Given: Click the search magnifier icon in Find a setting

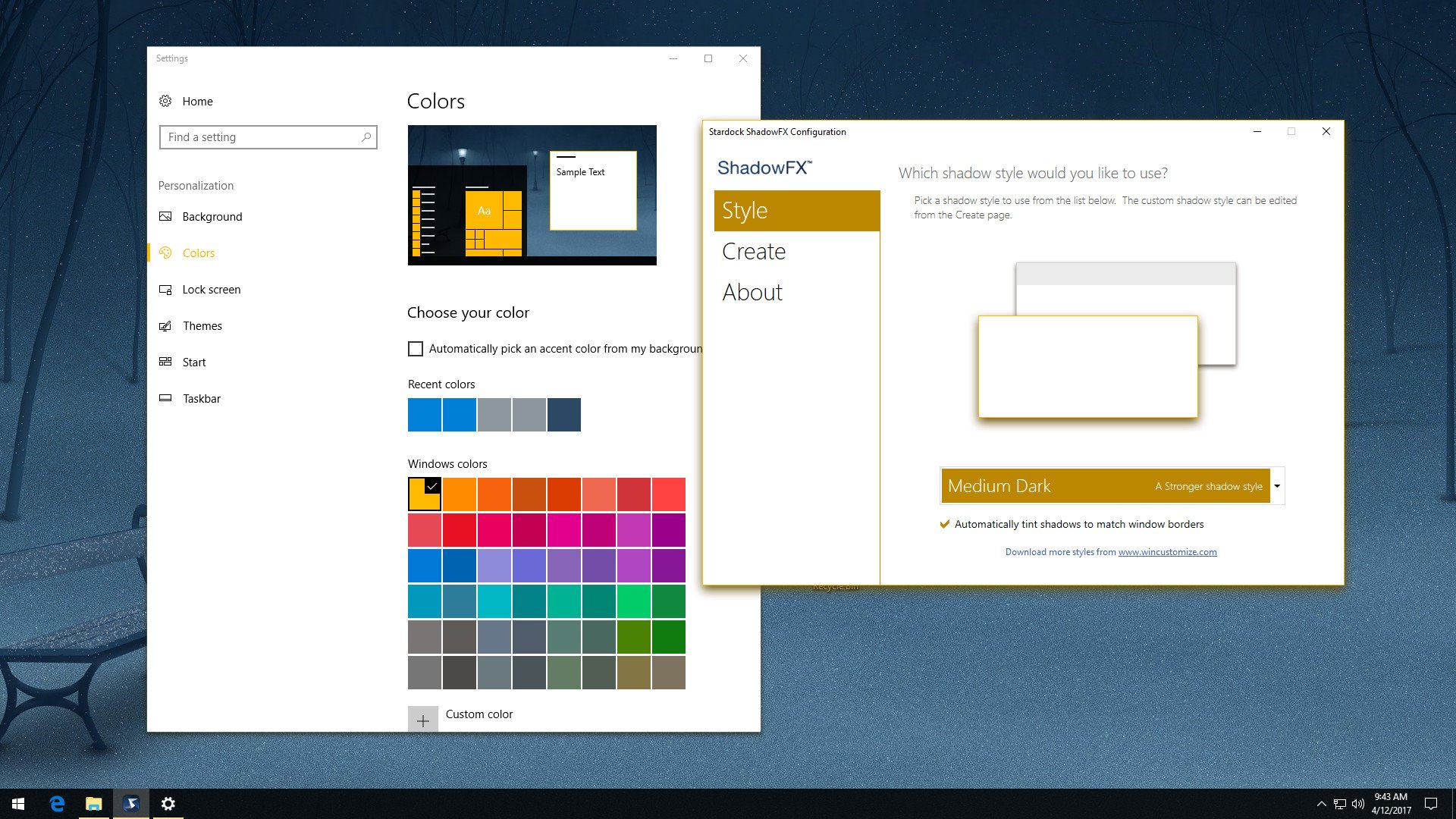Looking at the screenshot, I should (x=366, y=137).
